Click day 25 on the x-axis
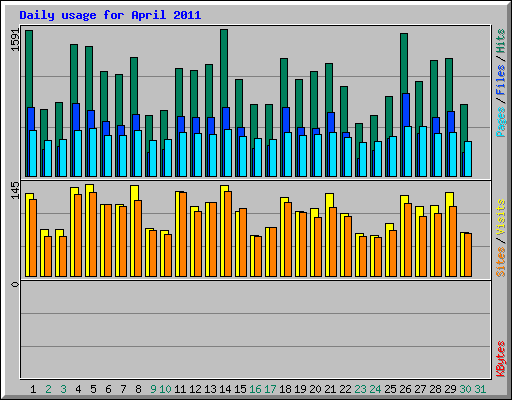Image resolution: width=512 pixels, height=400 pixels. click(390, 389)
